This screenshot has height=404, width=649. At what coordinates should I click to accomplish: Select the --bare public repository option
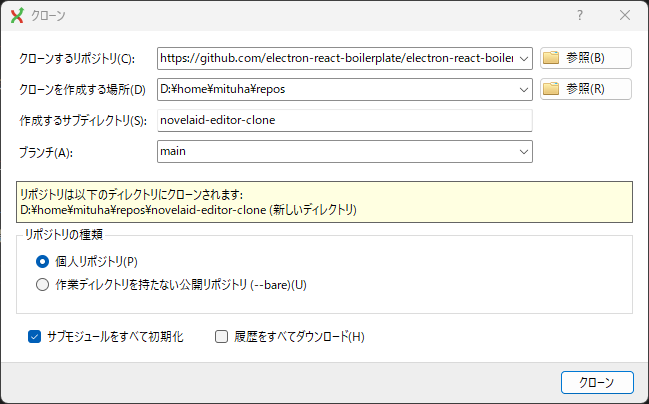pos(42,284)
